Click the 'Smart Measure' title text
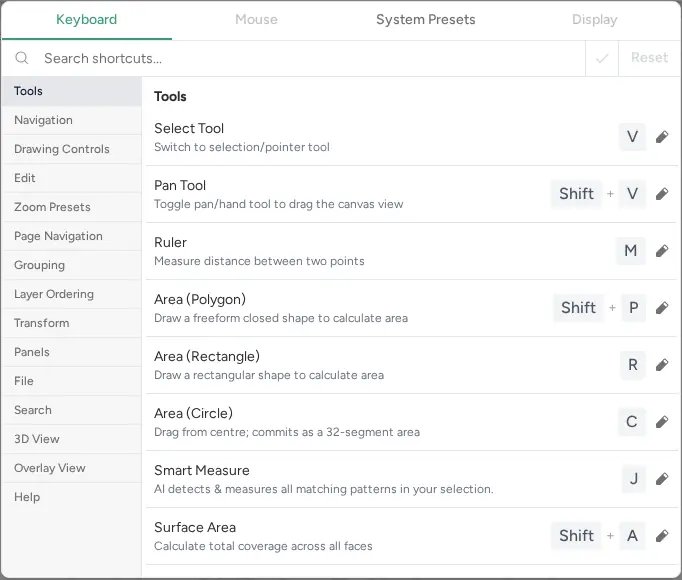The width and height of the screenshot is (682, 580). click(202, 470)
